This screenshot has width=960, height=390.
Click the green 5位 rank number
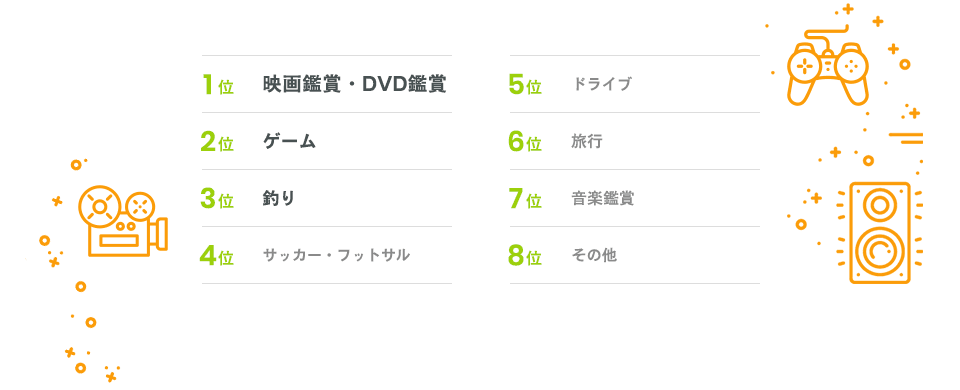point(525,85)
